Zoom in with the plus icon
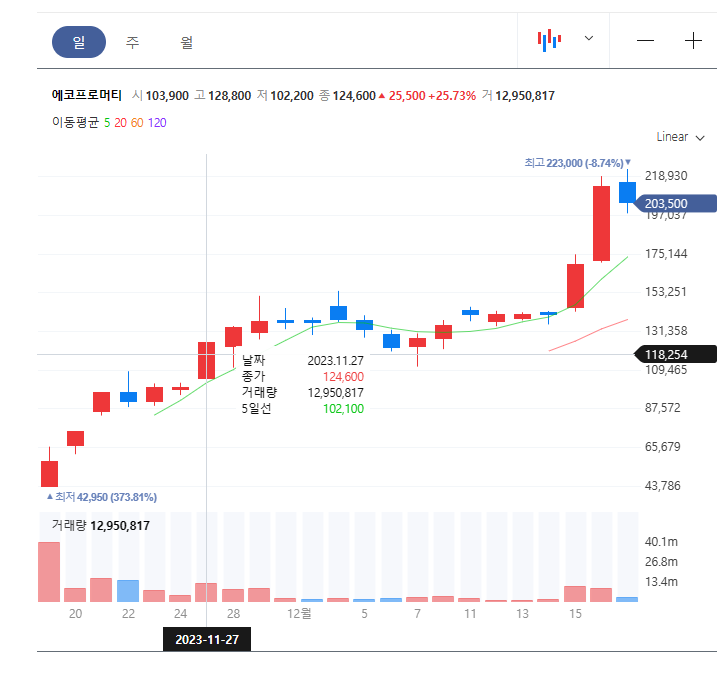The image size is (725, 684). (693, 41)
